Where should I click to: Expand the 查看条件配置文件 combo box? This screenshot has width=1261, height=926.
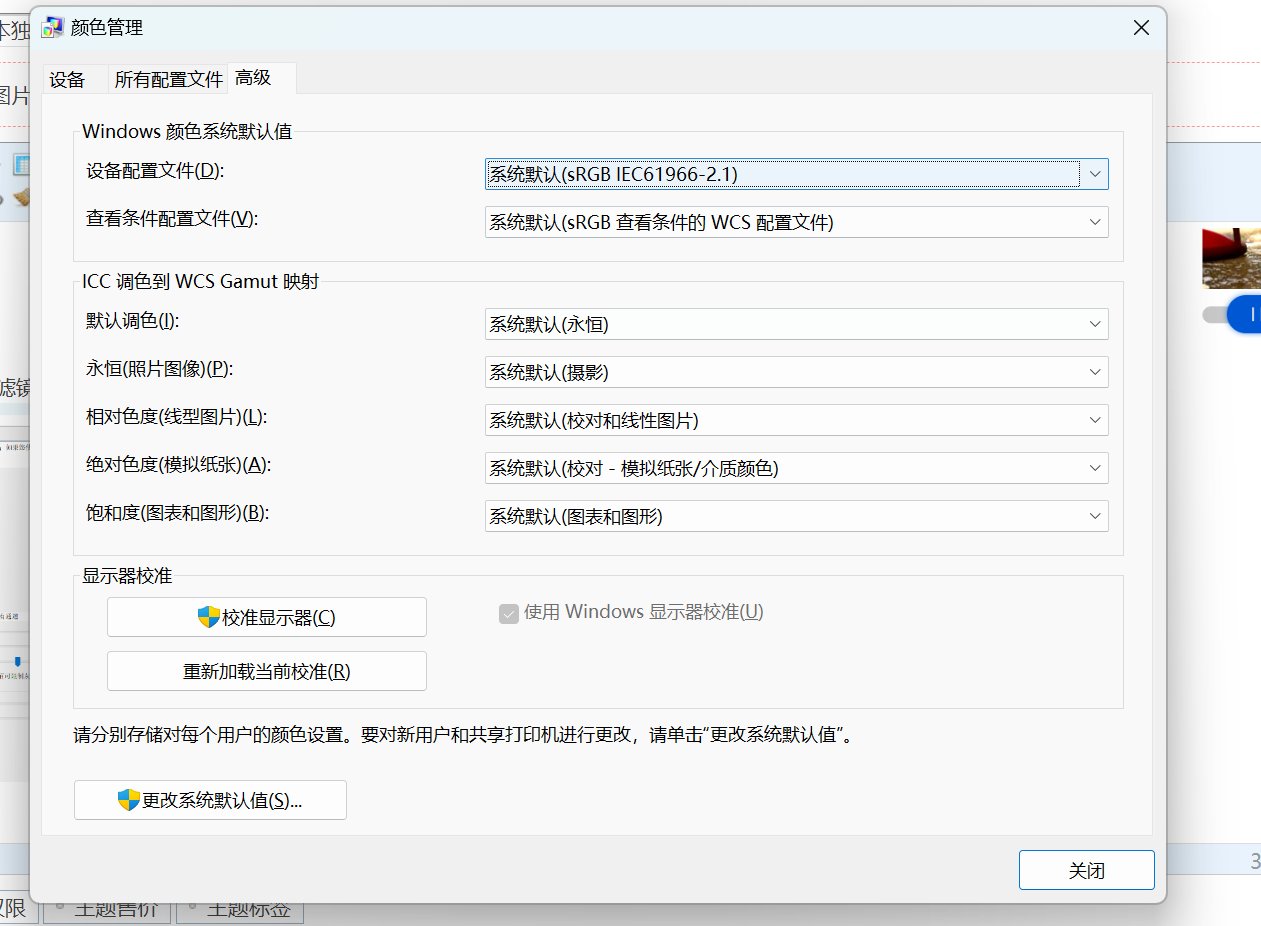click(x=797, y=222)
